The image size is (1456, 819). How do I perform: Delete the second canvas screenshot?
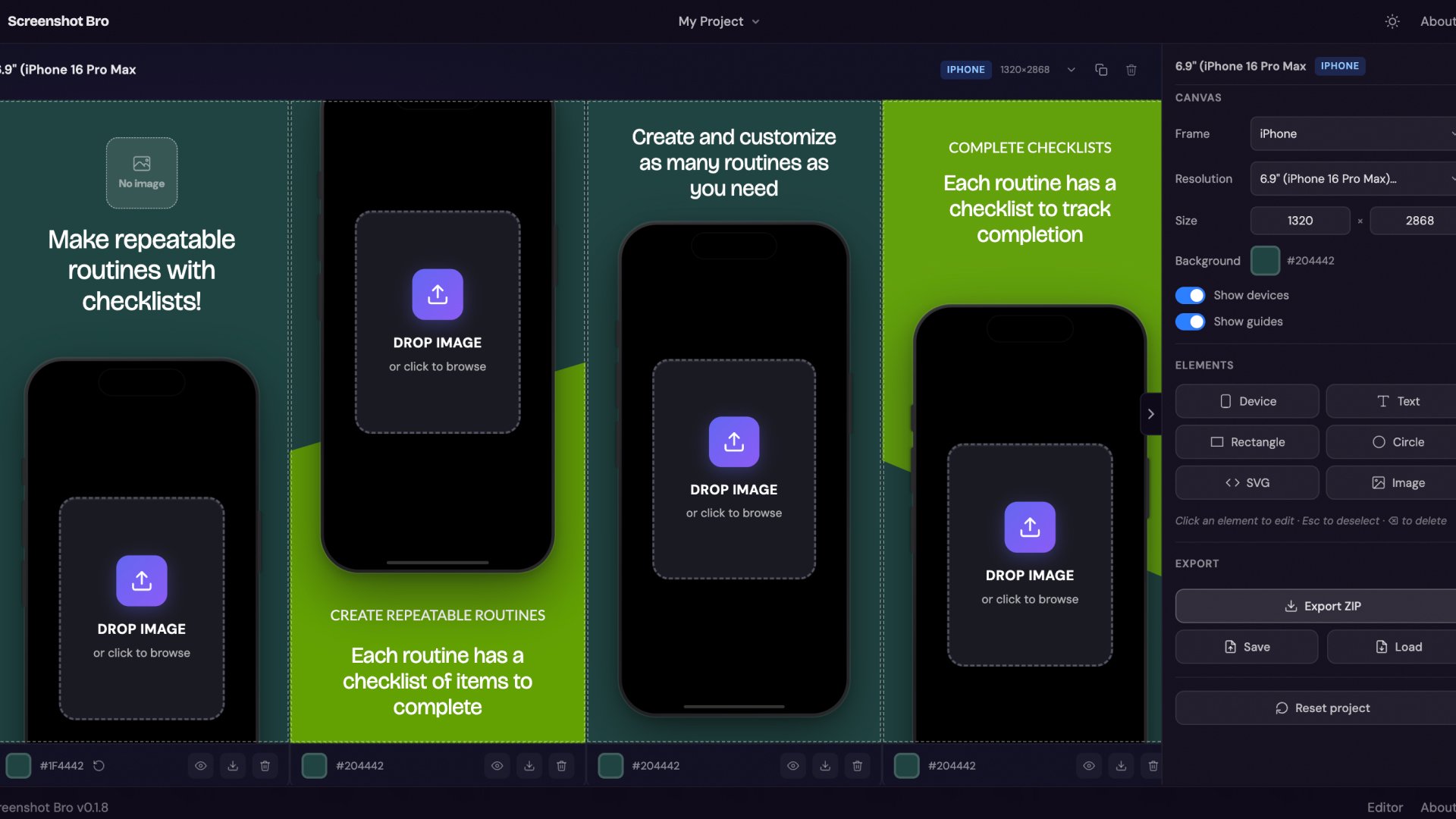tap(561, 766)
